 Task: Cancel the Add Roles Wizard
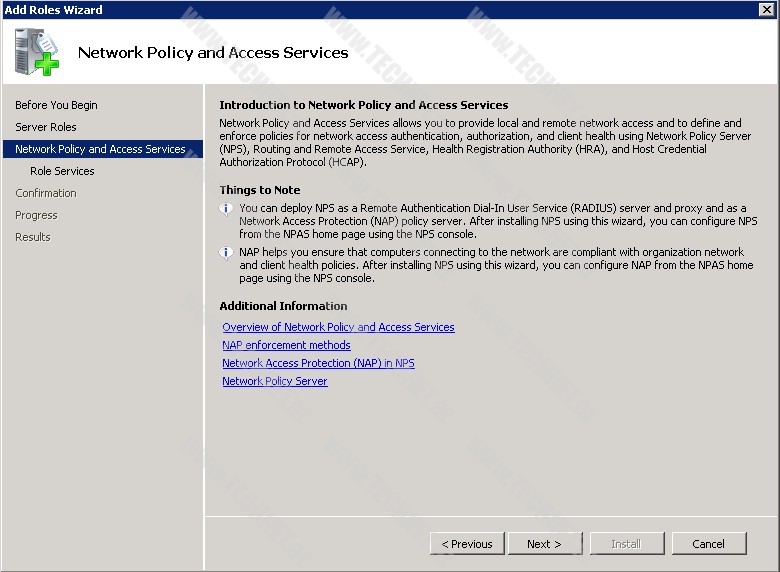708,544
